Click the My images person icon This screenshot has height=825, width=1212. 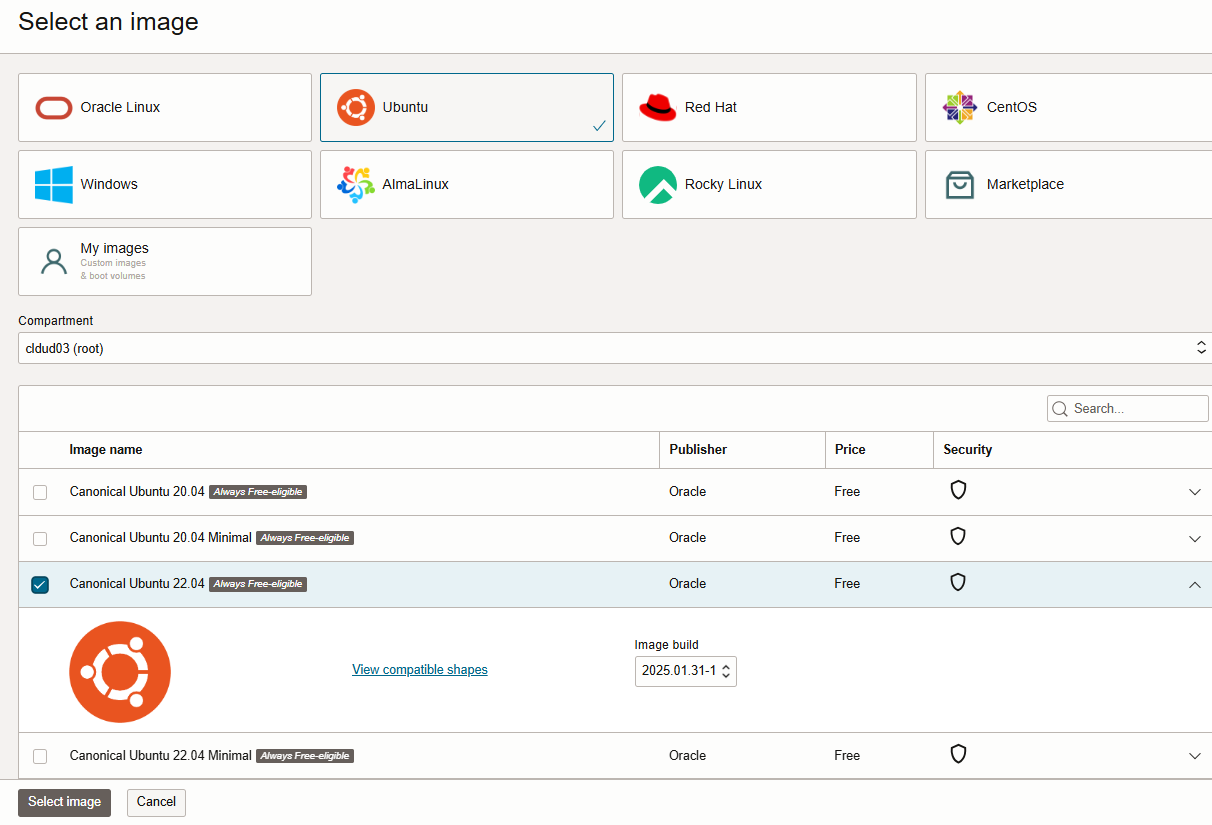pyautogui.click(x=52, y=262)
